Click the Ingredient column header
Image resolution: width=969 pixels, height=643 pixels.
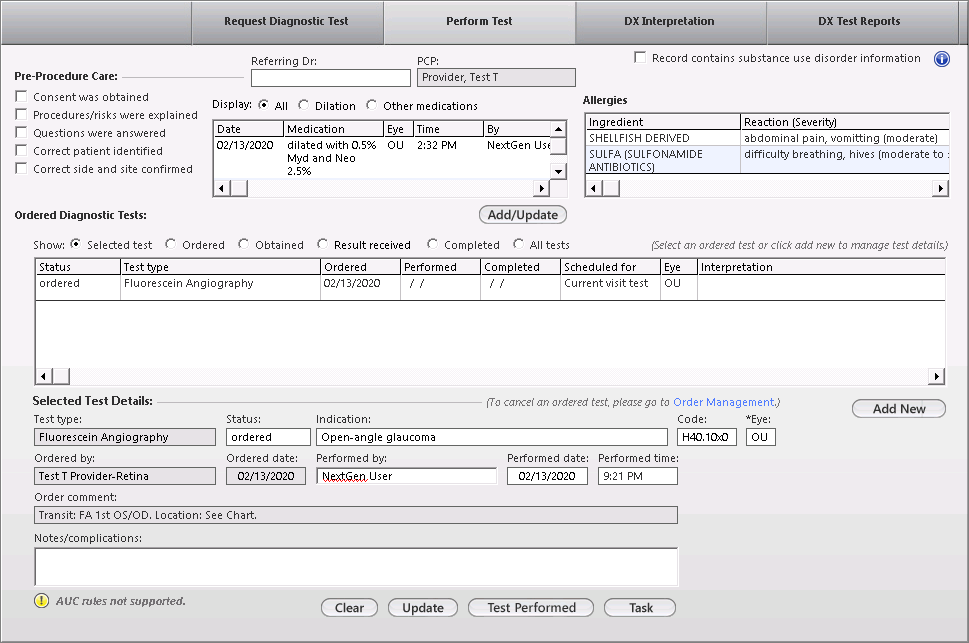[x=662, y=122]
